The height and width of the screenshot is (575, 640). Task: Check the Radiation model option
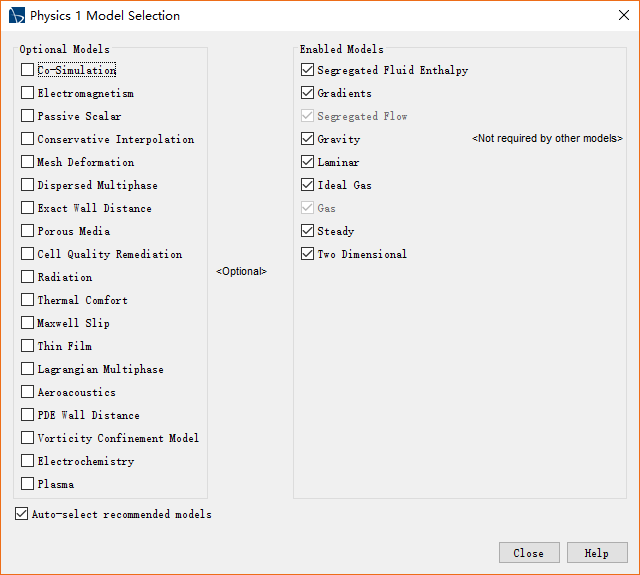click(x=27, y=277)
